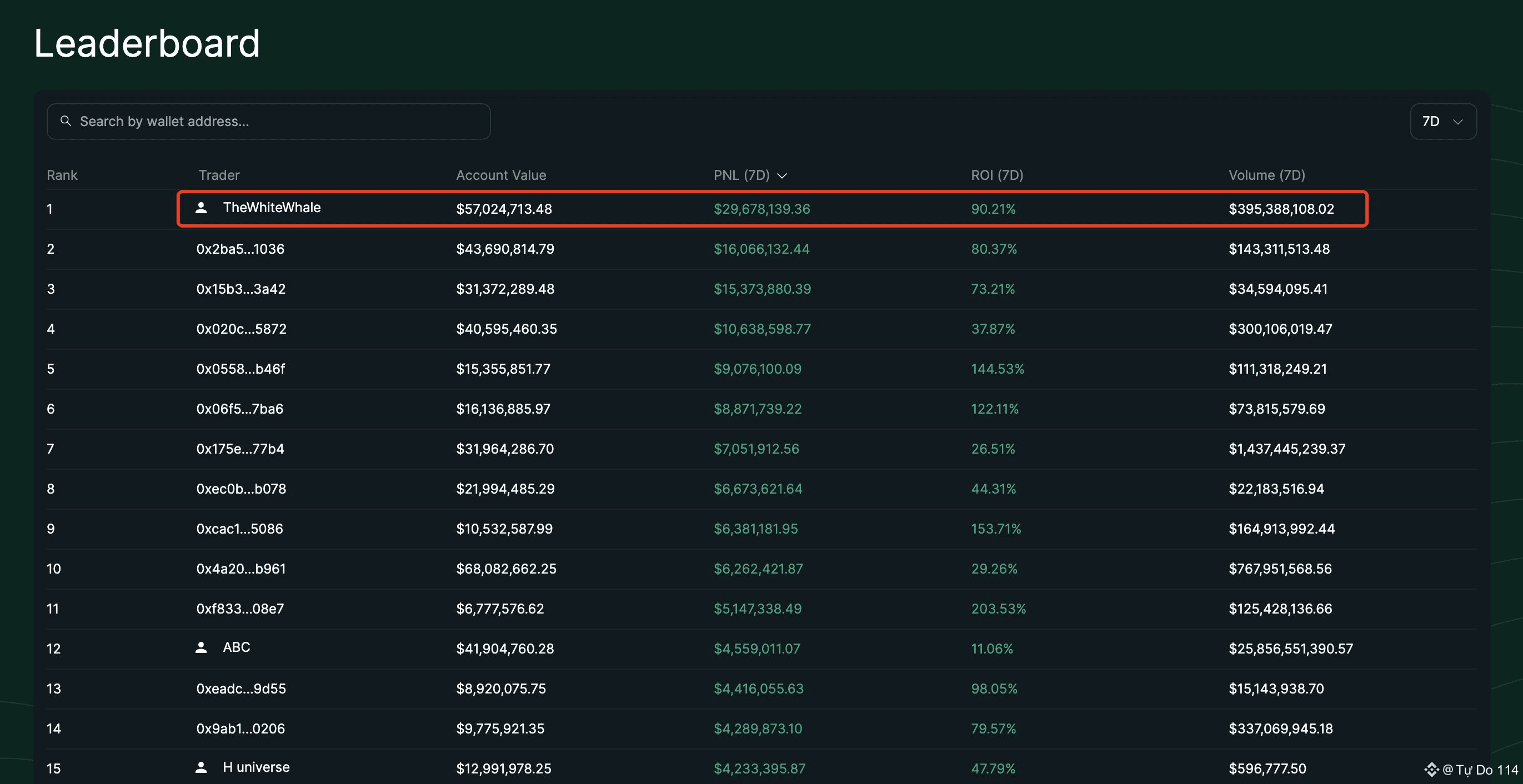Open trader 0x2ba5...1036 address link

(240, 249)
